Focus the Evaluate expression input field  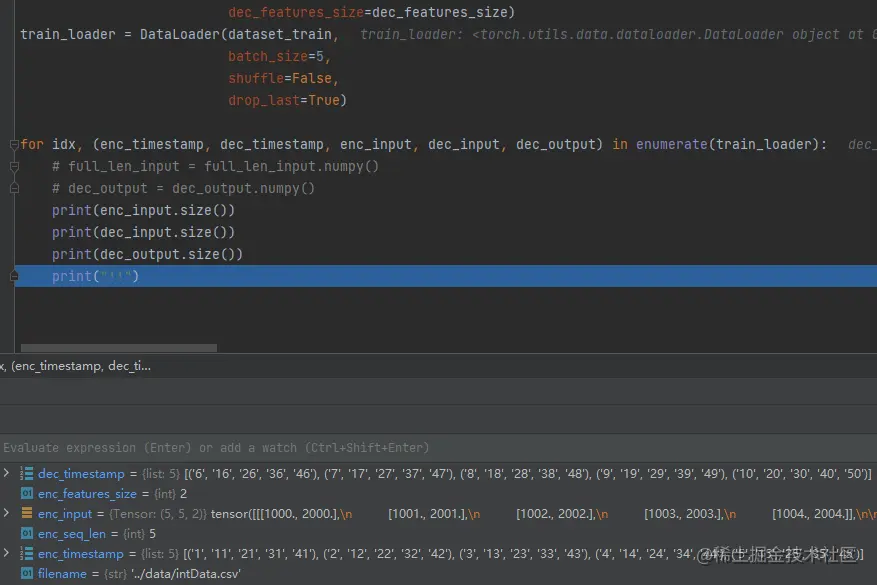coord(438,448)
